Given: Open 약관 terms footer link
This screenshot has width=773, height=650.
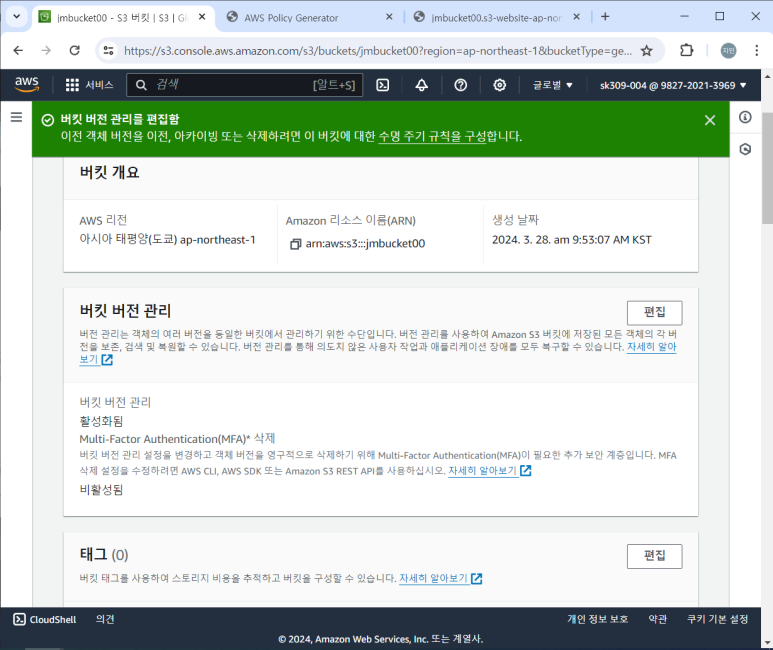Looking at the screenshot, I should coord(658,619).
